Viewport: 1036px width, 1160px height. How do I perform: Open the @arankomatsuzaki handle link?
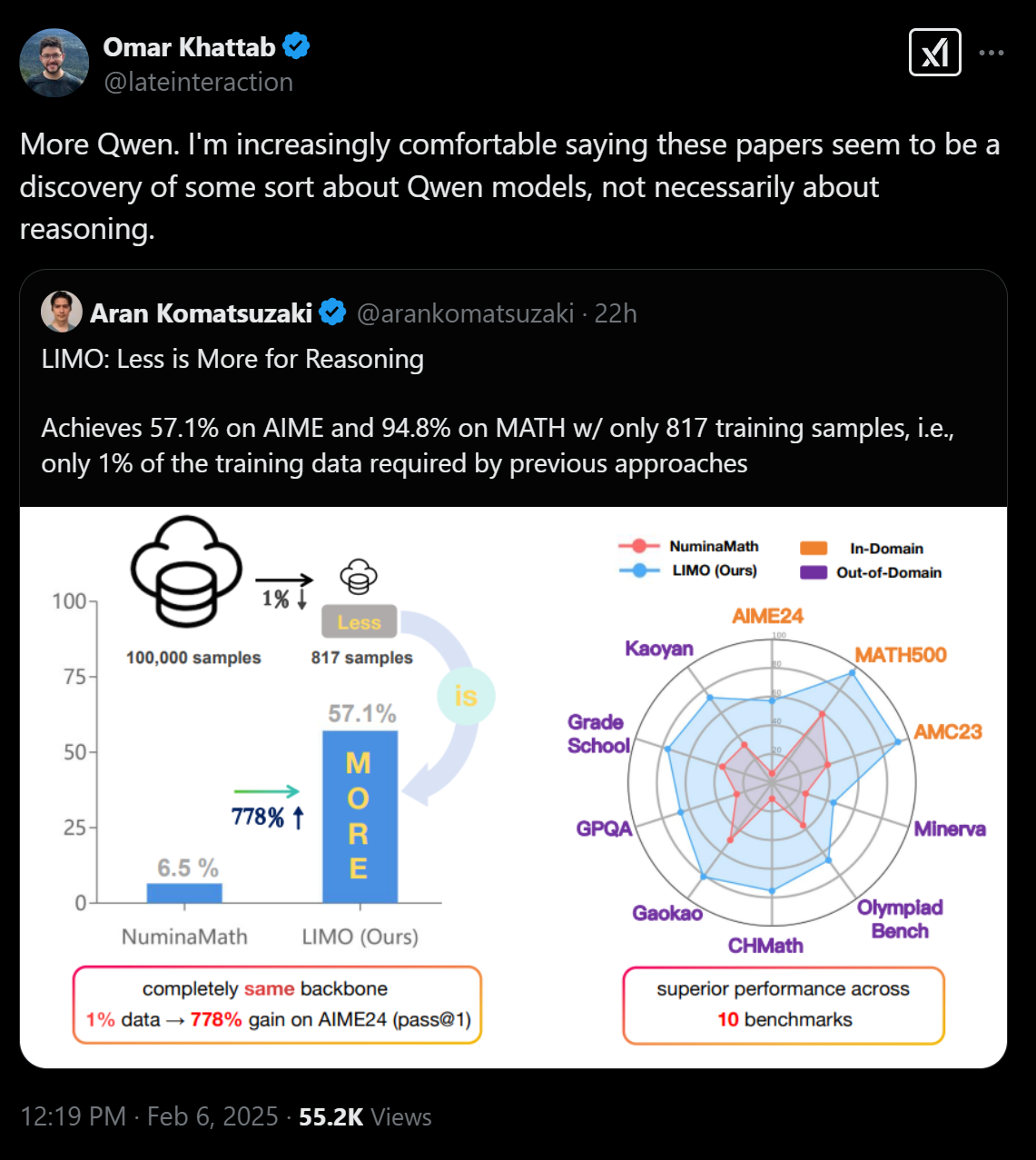point(465,313)
